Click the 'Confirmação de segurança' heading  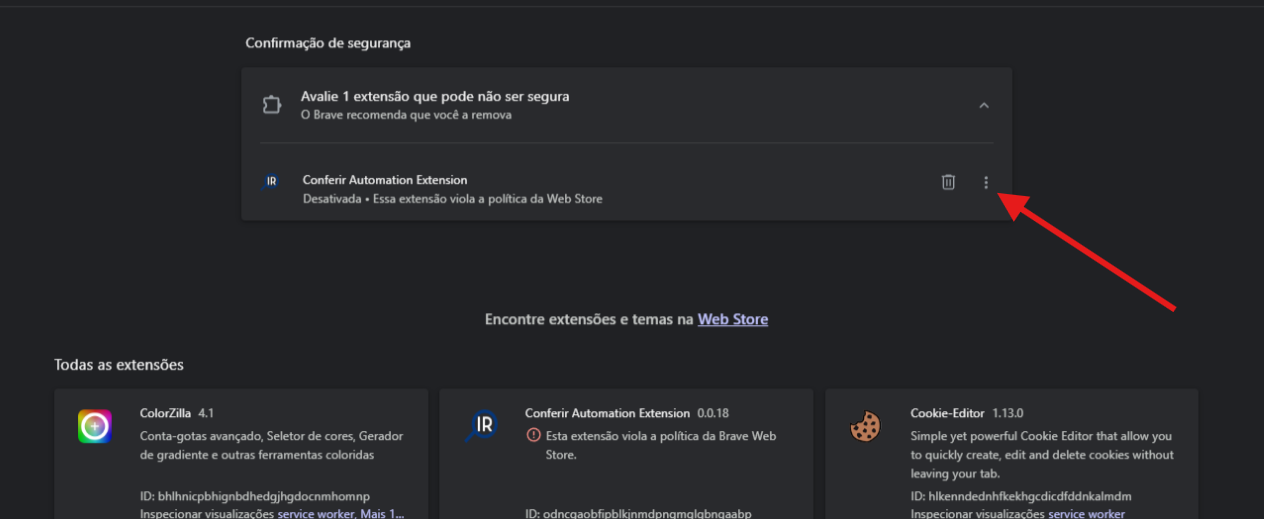[328, 43]
